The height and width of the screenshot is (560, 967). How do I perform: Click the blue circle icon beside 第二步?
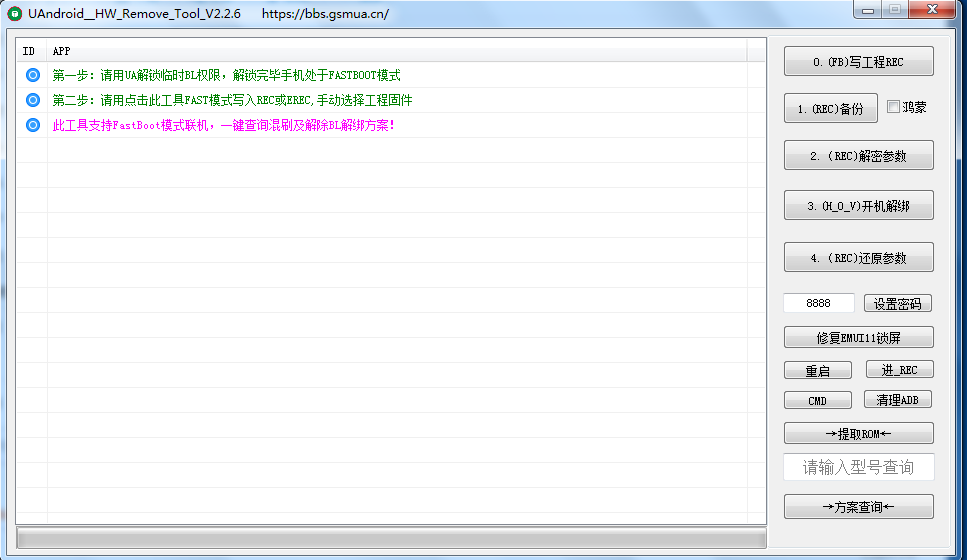click(x=33, y=100)
